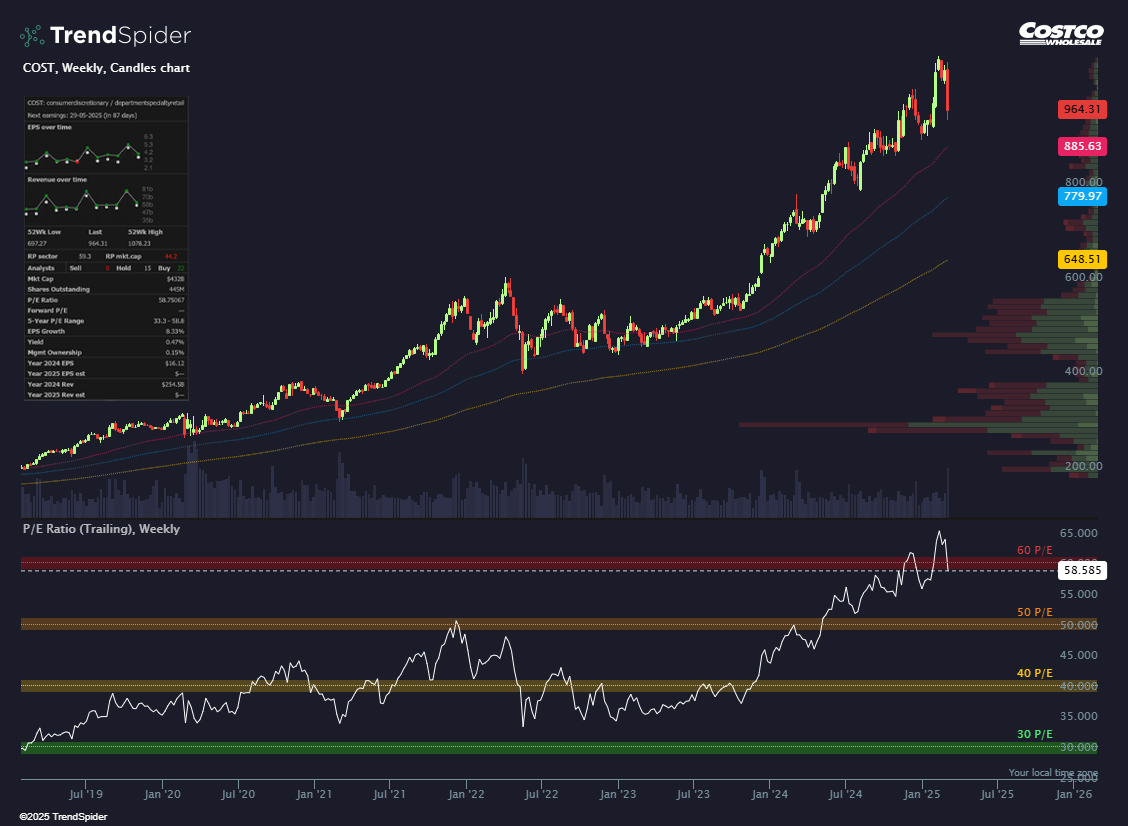This screenshot has height=826, width=1128.
Task: Click the TrendSpider logo icon
Action: coord(32,35)
